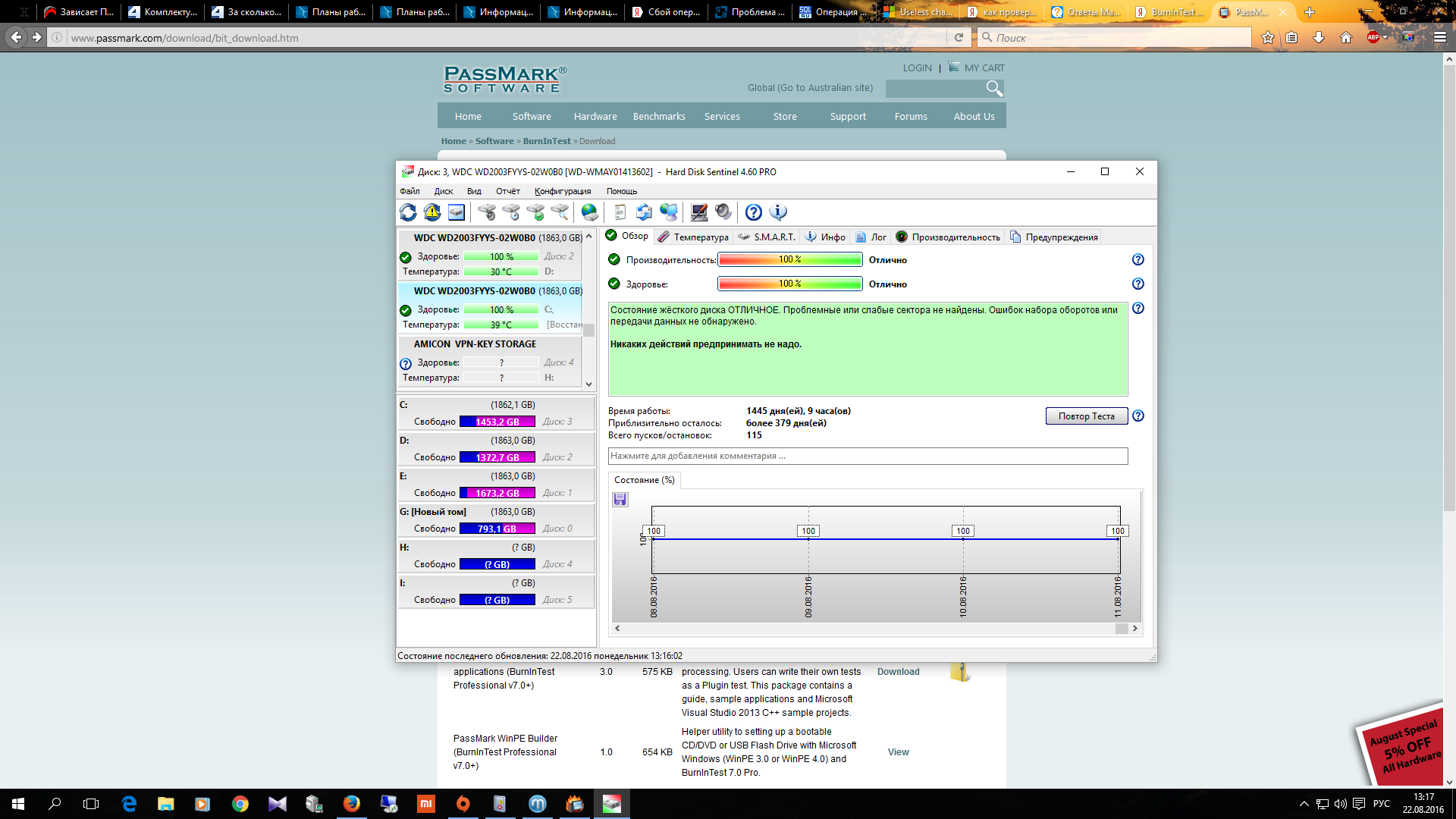Switch to the S.M.A.R.T. tab
This screenshot has width=1456, height=819.
(x=767, y=237)
